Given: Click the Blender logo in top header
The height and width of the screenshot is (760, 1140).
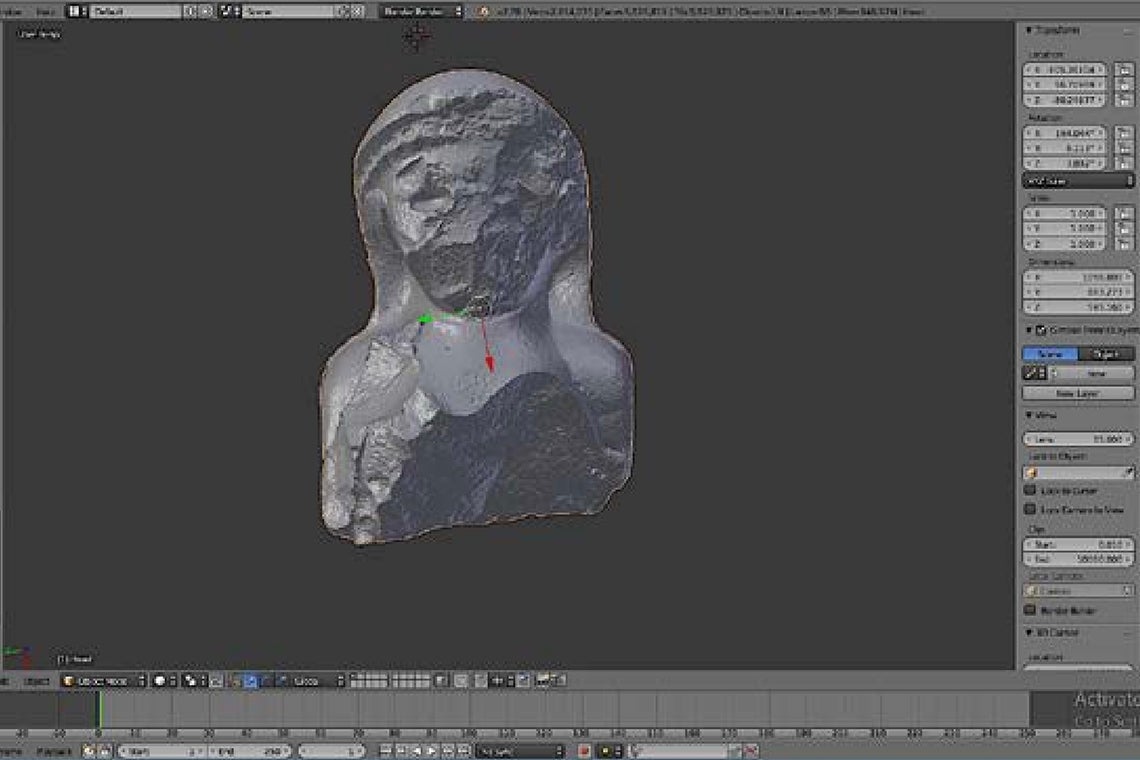Looking at the screenshot, I should click(485, 12).
